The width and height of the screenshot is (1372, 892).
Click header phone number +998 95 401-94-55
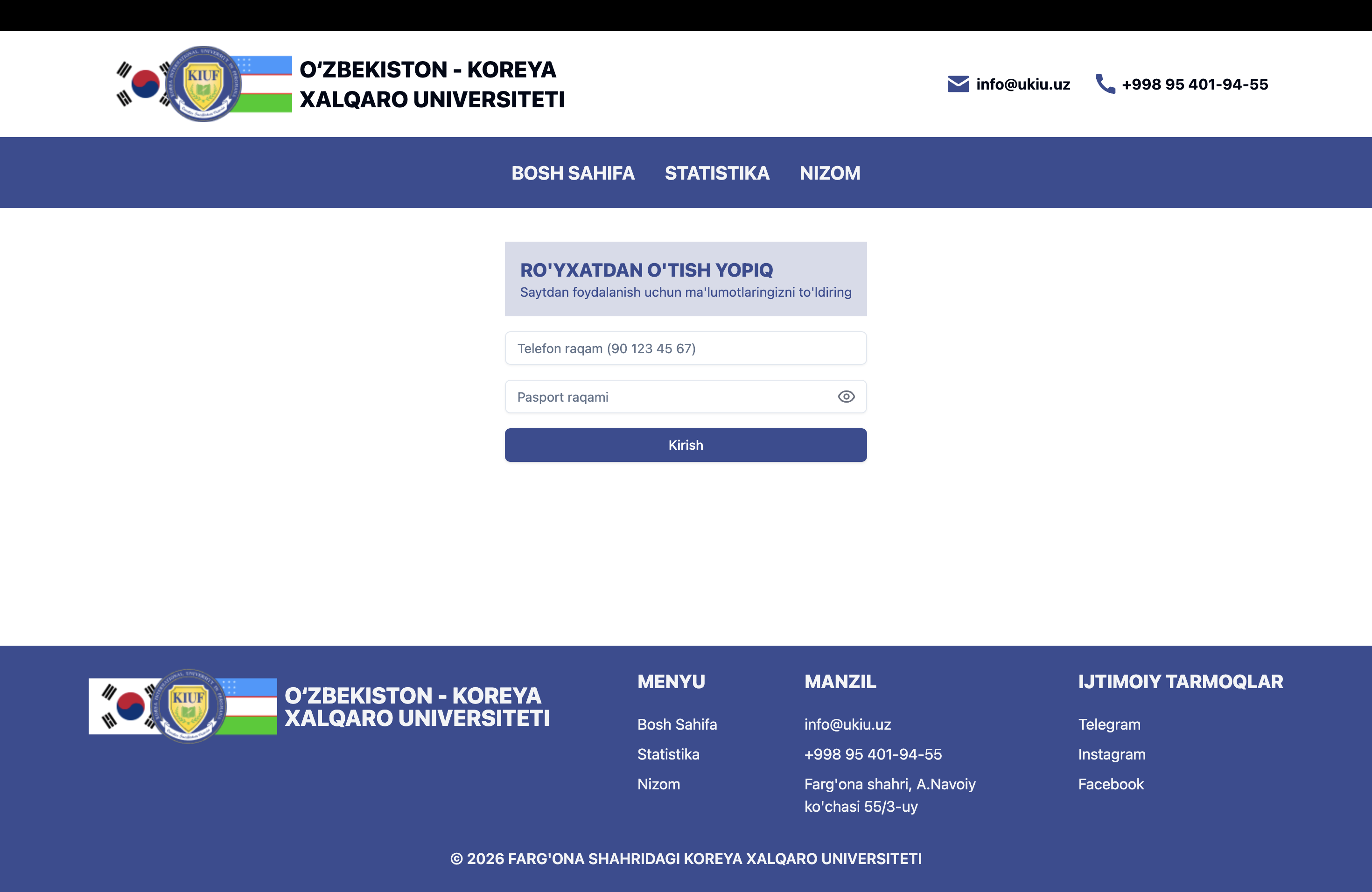tap(1195, 84)
